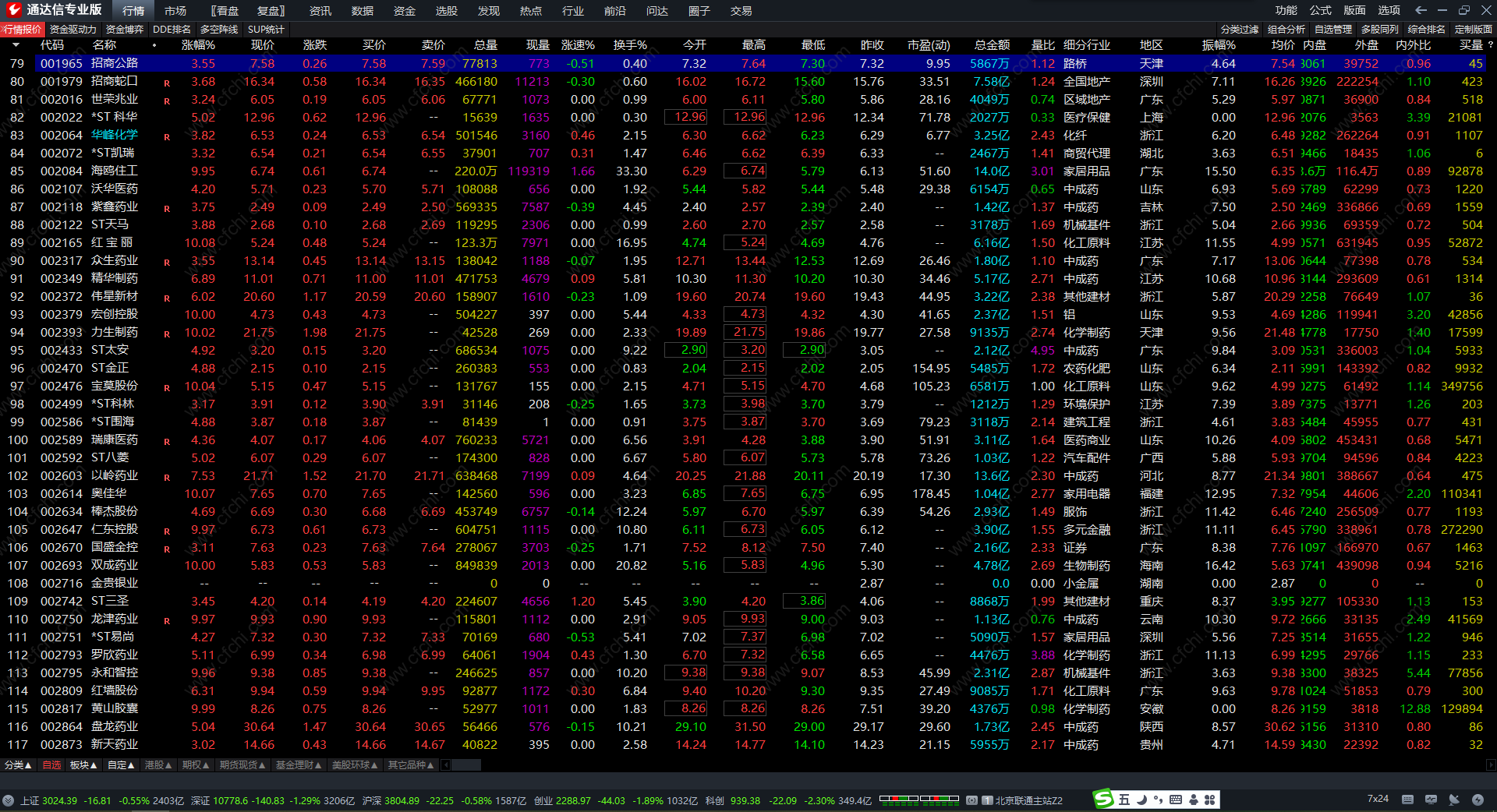The image size is (1497, 812).
Task: Click the four-leaf toolbox icon in input bar
Action: [1210, 800]
